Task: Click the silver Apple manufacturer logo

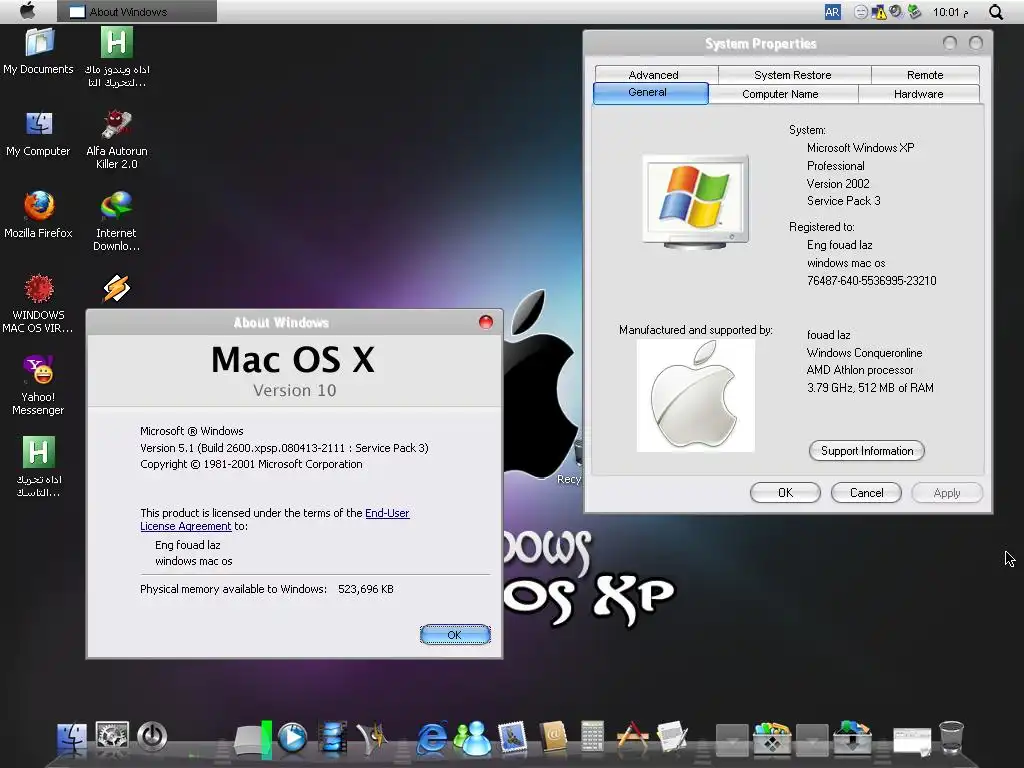Action: point(696,395)
